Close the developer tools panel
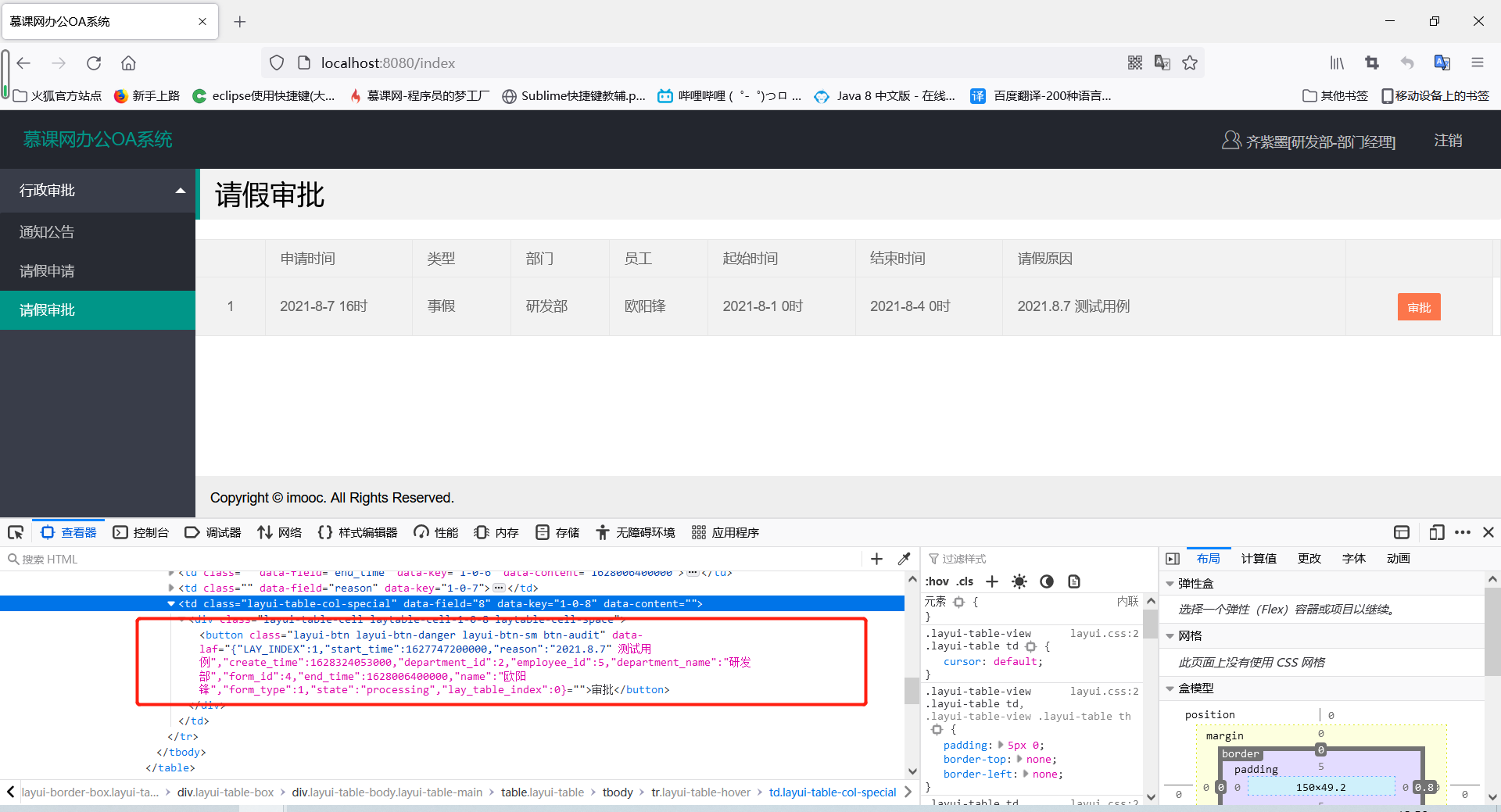 tap(1488, 532)
